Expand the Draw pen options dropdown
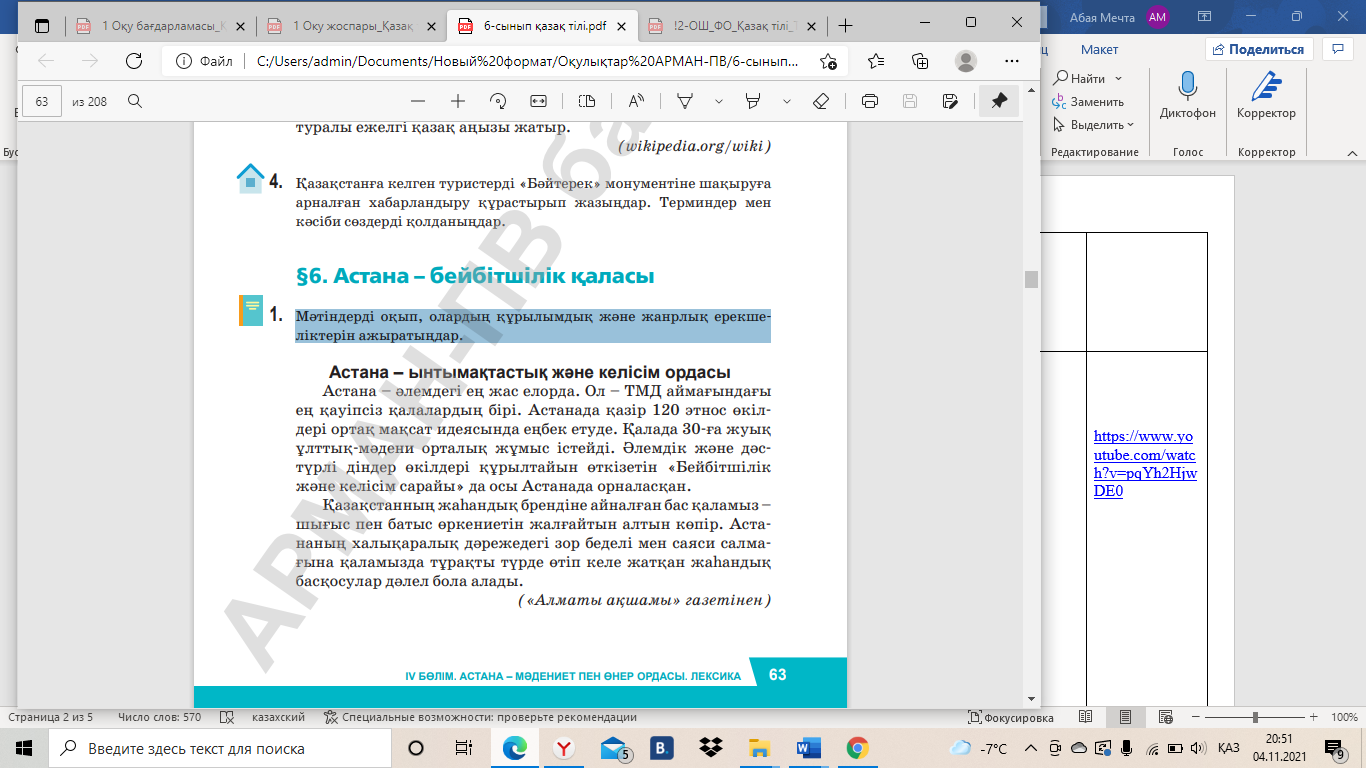The width and height of the screenshot is (1366, 768). [x=718, y=101]
